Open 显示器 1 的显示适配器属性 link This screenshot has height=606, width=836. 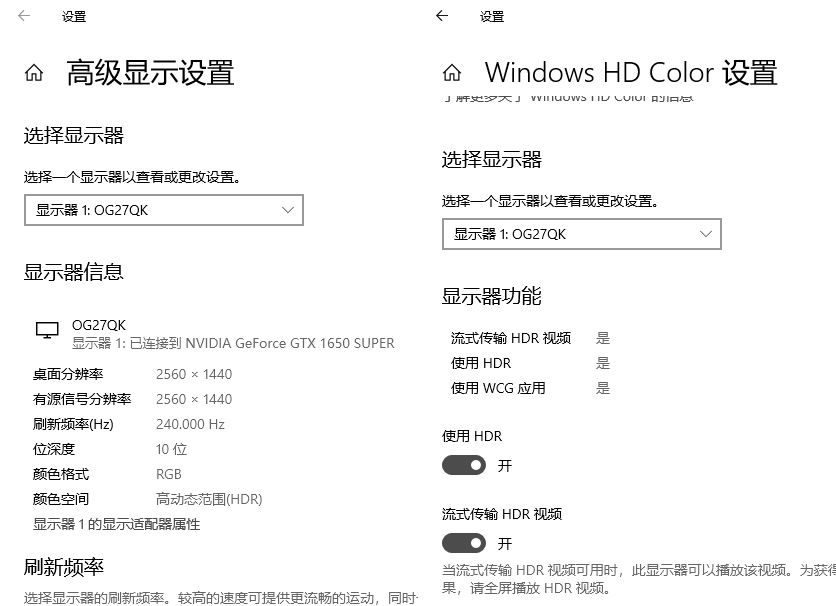point(117,524)
